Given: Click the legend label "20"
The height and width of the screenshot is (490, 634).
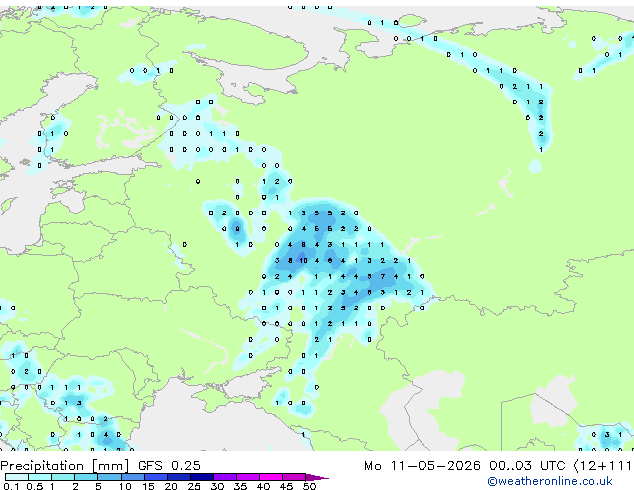Looking at the screenshot, I should point(171,486).
